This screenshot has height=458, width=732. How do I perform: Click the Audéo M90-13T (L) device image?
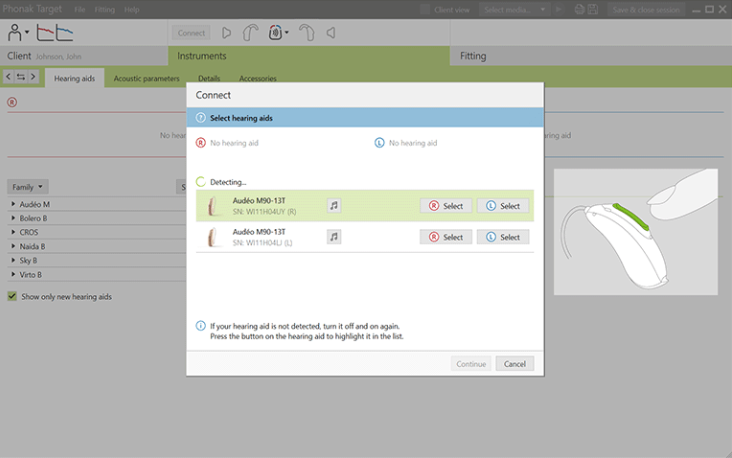[213, 237]
